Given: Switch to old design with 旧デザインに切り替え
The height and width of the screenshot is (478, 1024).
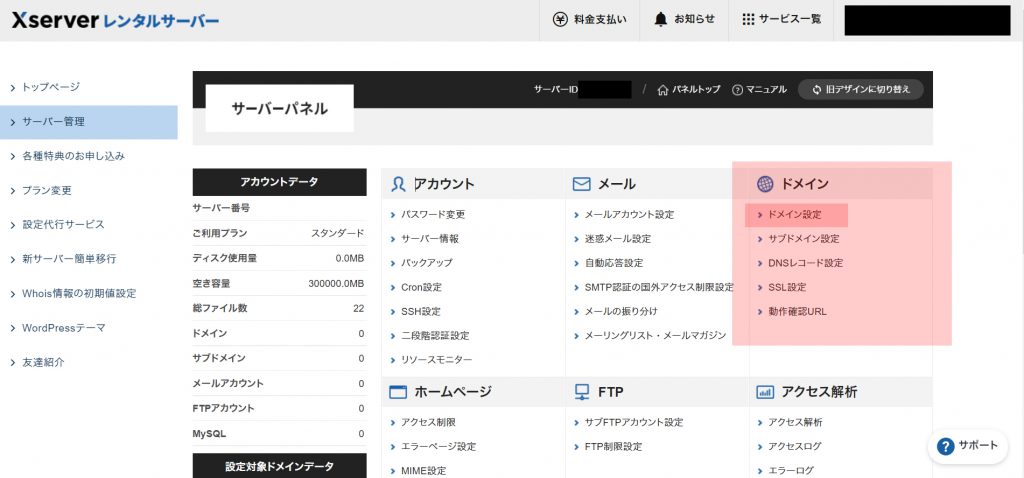Looking at the screenshot, I should click(860, 90).
